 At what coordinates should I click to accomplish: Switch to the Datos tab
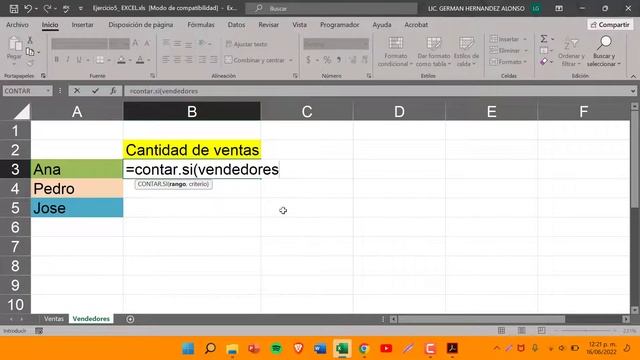(x=236, y=25)
